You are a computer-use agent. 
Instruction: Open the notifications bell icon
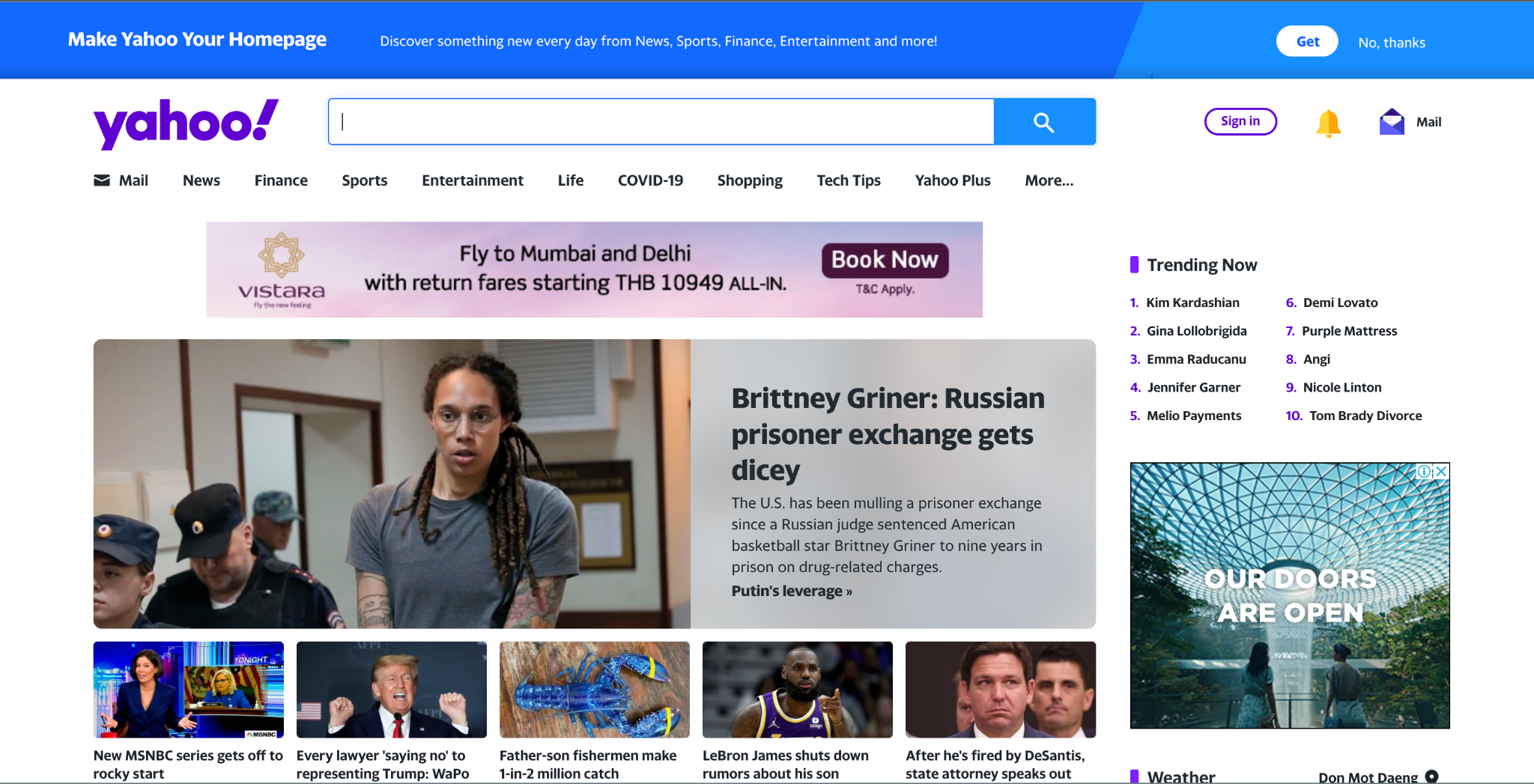(1328, 123)
